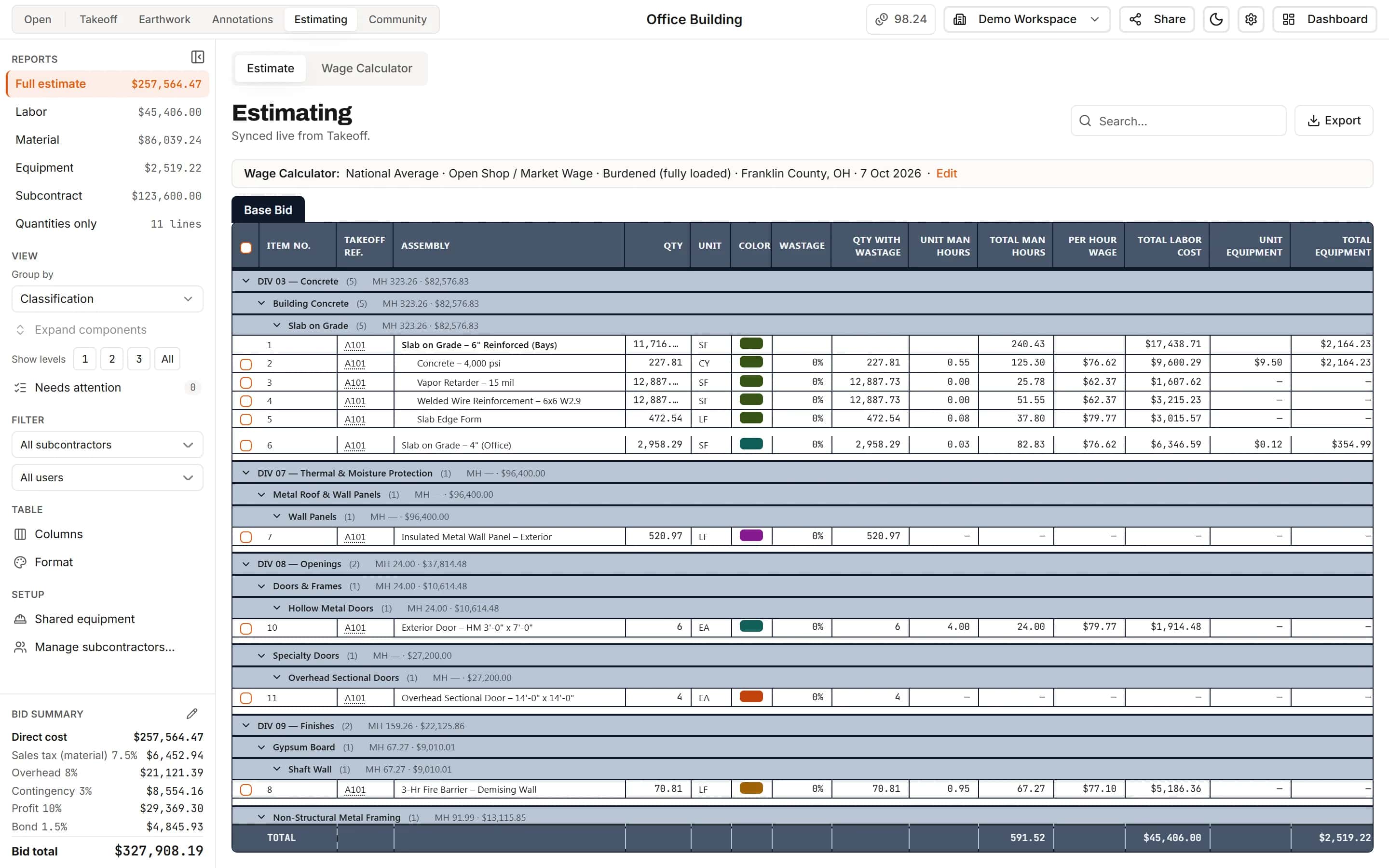This screenshot has width=1389, height=868.
Task: Edit bid summary pencil icon
Action: coord(191,714)
